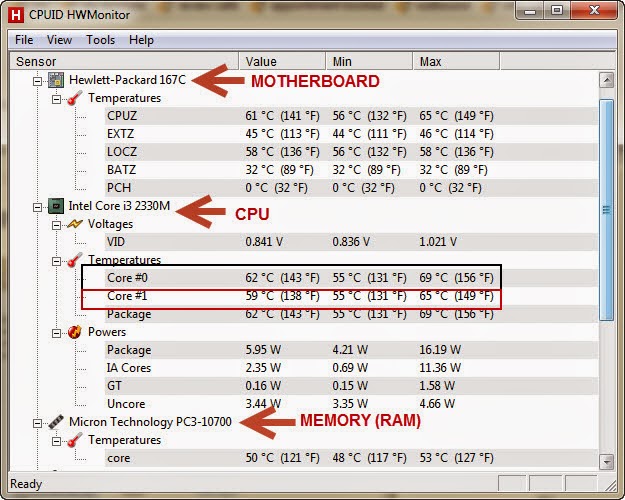
Task: Click the IA Cores min value 0.69 W
Action: coord(350,368)
